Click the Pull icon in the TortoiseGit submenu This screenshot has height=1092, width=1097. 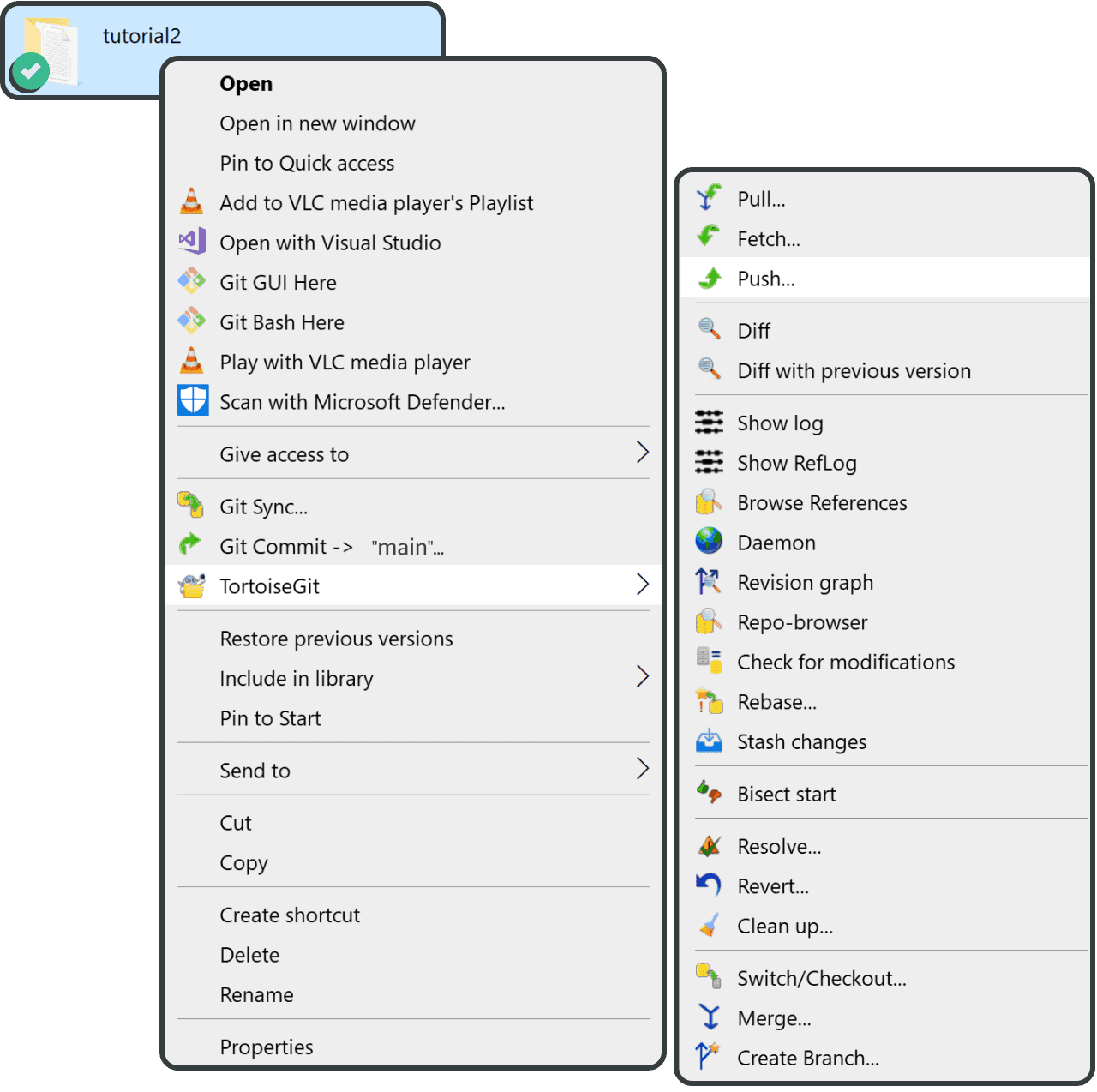coord(709,198)
